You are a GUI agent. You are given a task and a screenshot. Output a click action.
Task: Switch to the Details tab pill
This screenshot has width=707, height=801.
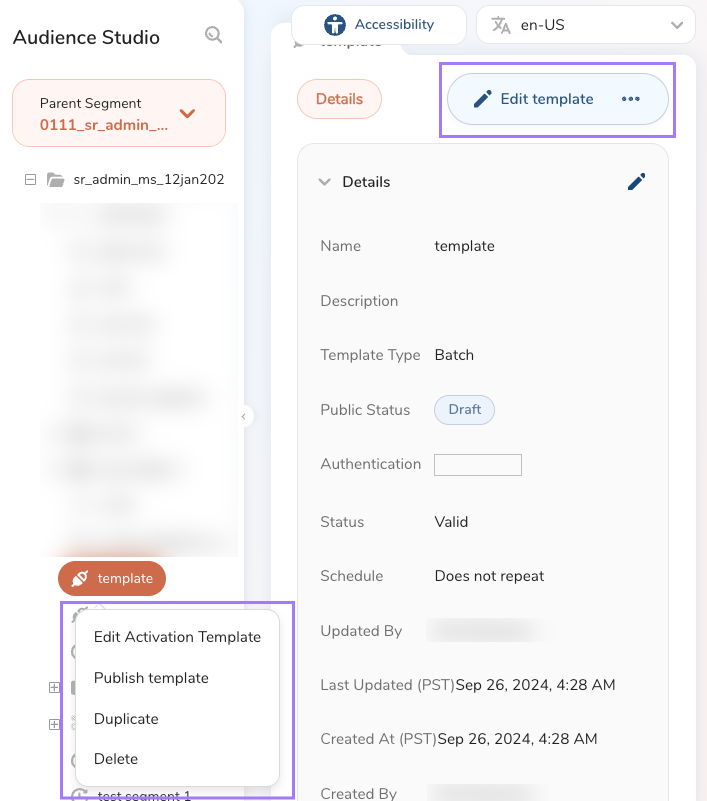pyautogui.click(x=339, y=99)
